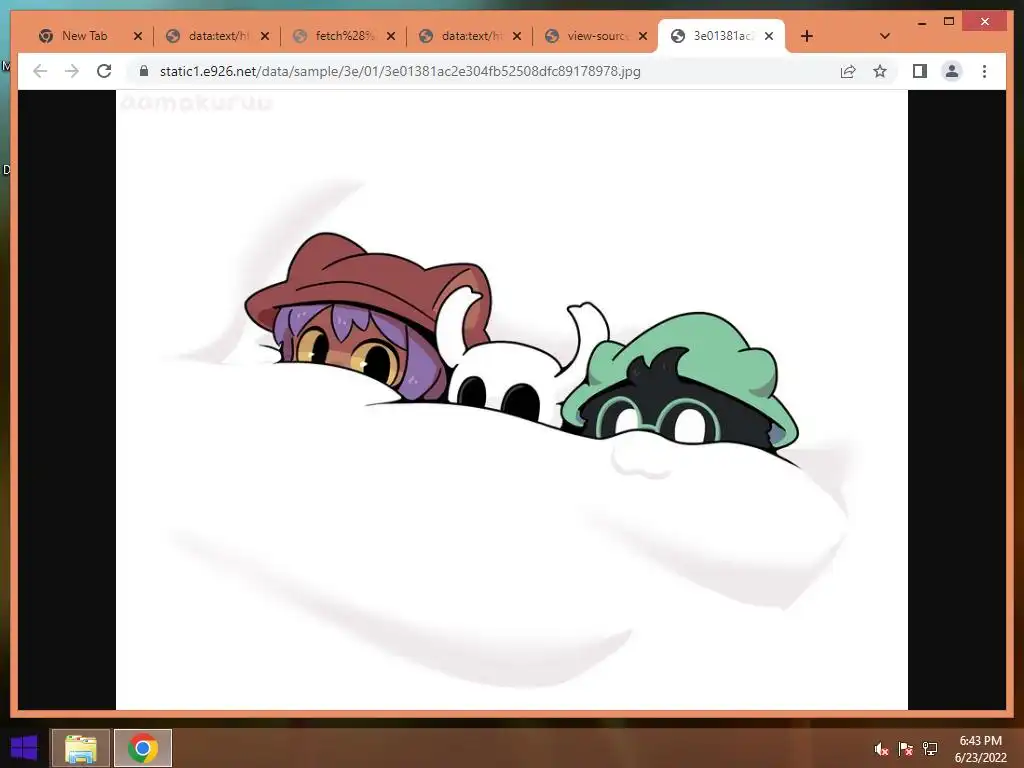Close the fetch%28% tab
Screen dimensions: 1024x768
(x=391, y=36)
